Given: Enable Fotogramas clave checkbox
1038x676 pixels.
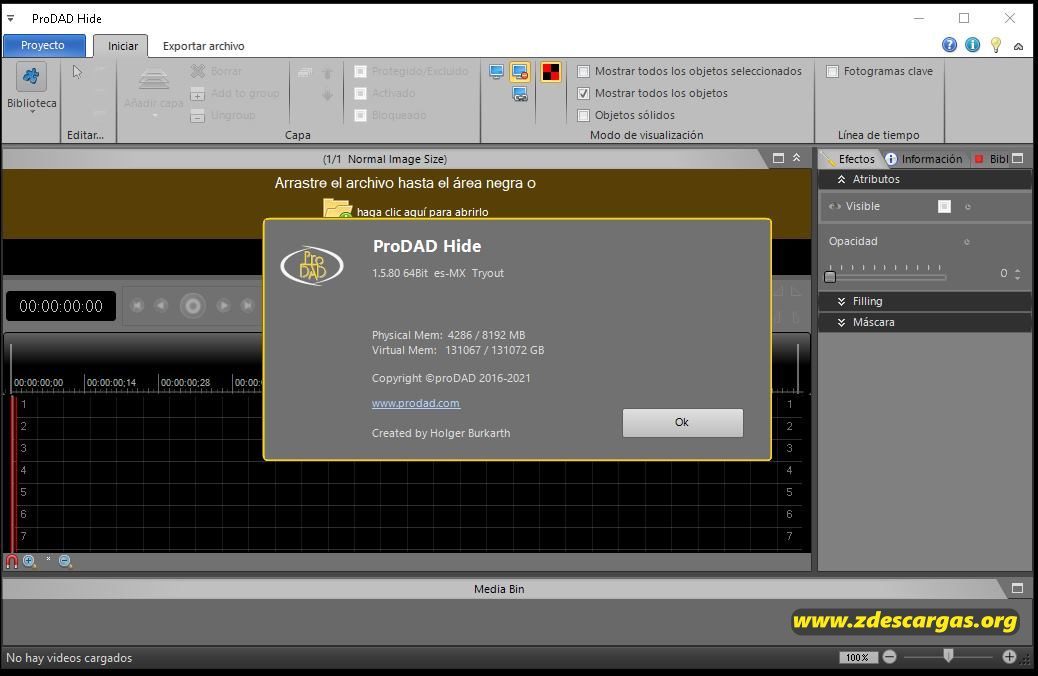Looking at the screenshot, I should point(832,72).
